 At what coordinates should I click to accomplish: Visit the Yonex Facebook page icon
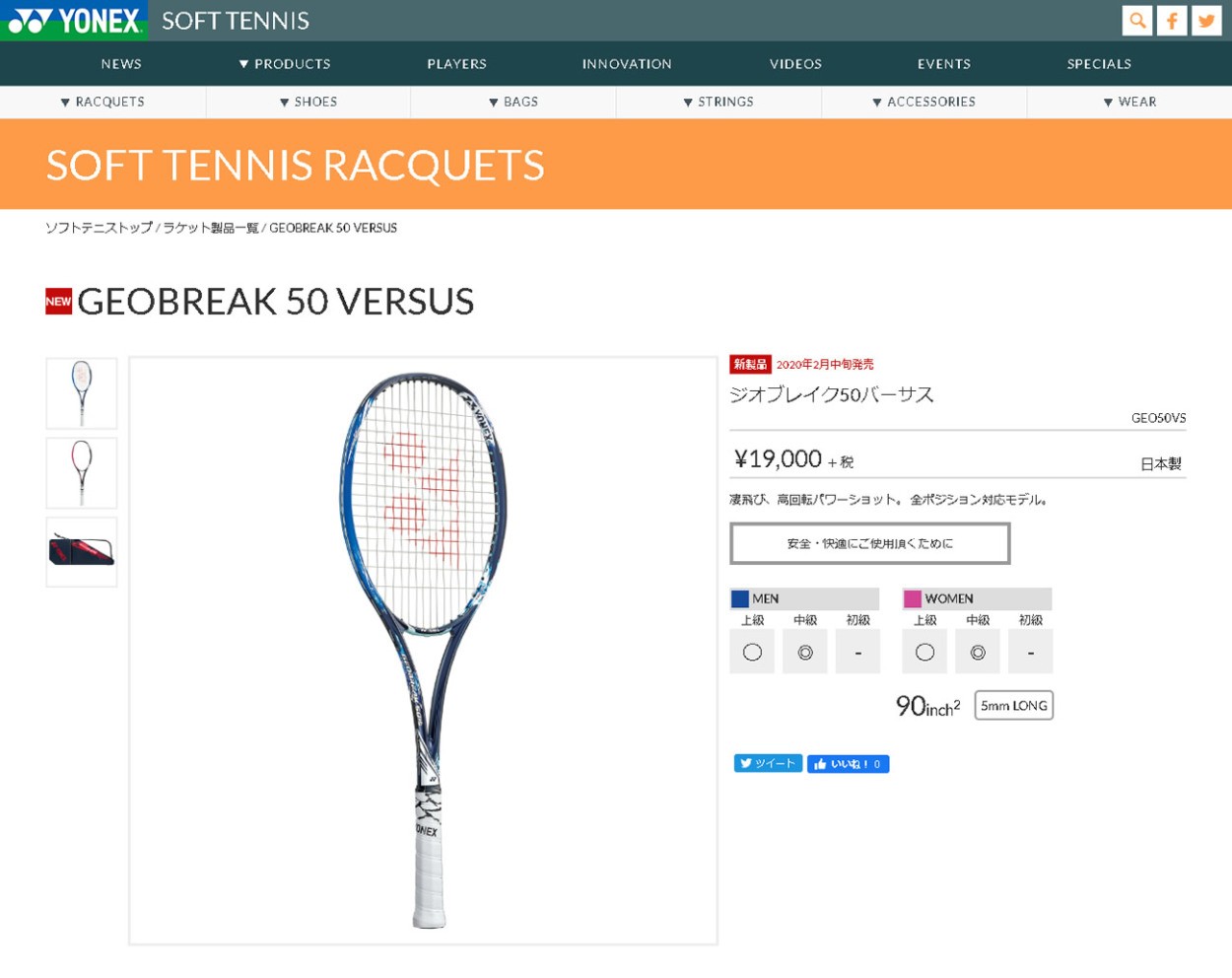click(1172, 21)
